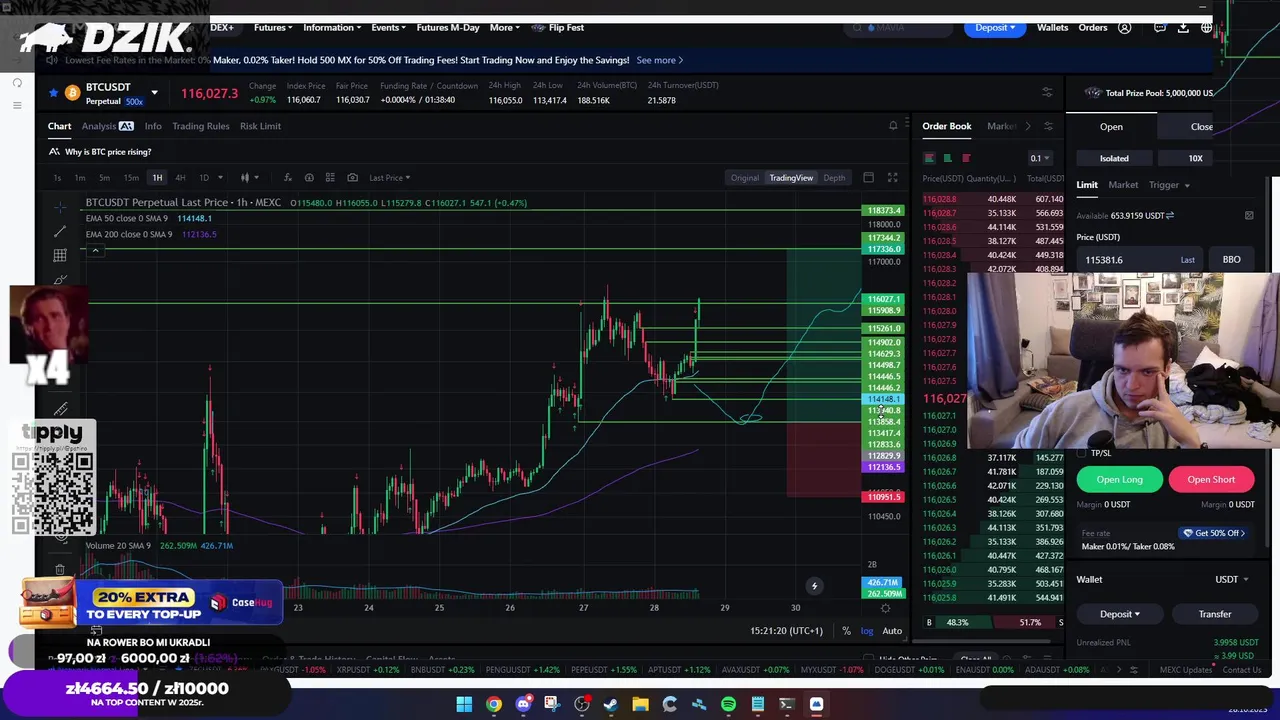Viewport: 1280px width, 720px height.
Task: Open the Last Price source dropdown
Action: (x=389, y=178)
